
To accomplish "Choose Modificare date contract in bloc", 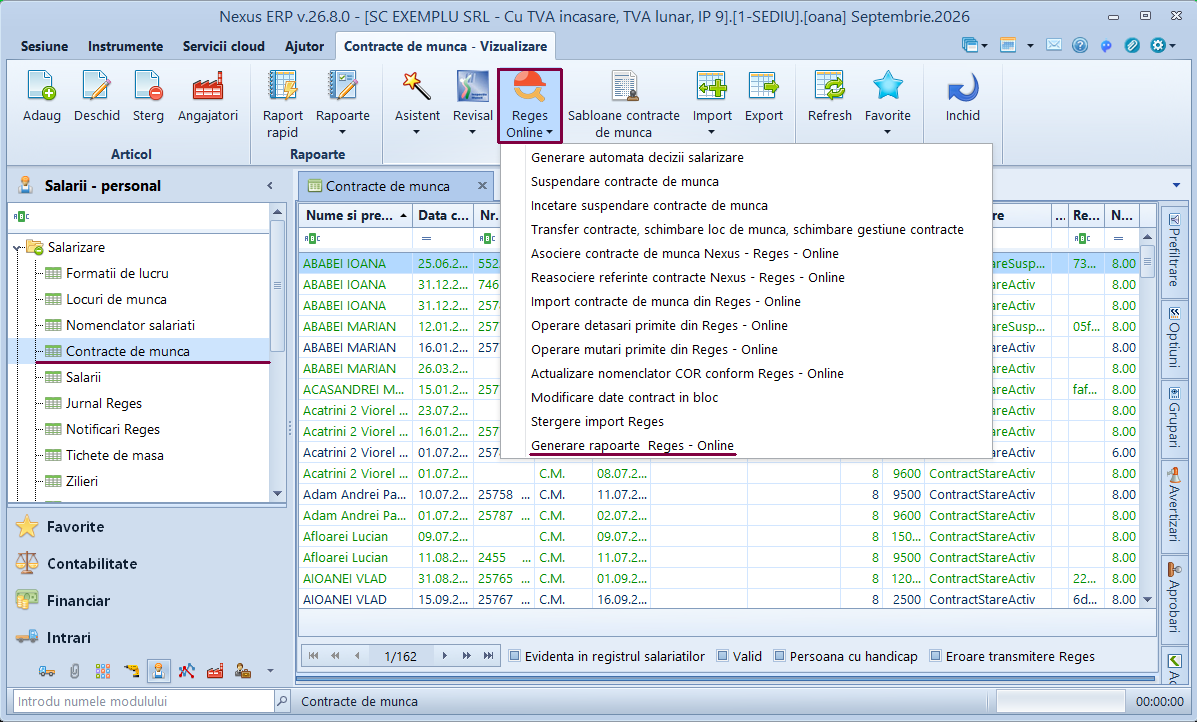I will [x=624, y=398].
